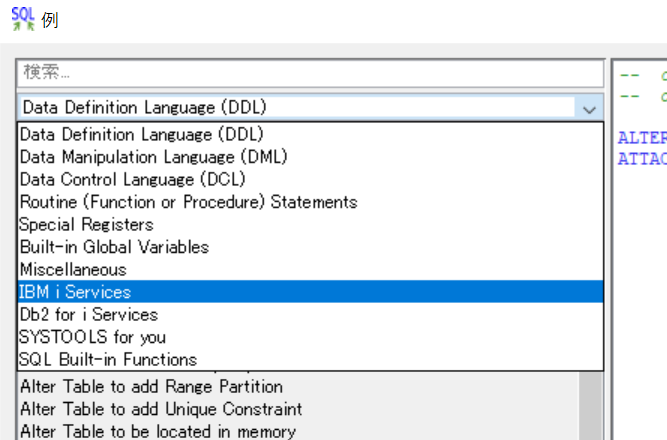Choose Data Control Language (DCL) option
Image resolution: width=667 pixels, height=440 pixels.
[310, 180]
